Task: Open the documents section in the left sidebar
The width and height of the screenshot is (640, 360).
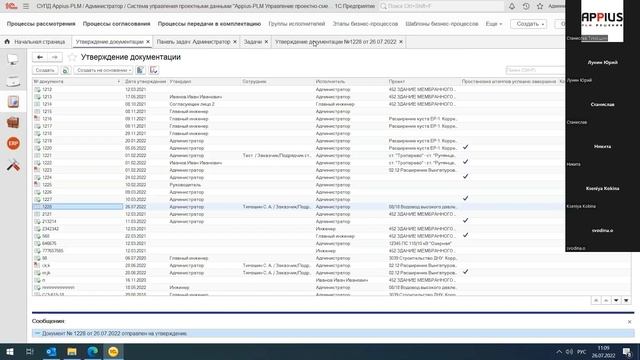Action: [x=13, y=102]
